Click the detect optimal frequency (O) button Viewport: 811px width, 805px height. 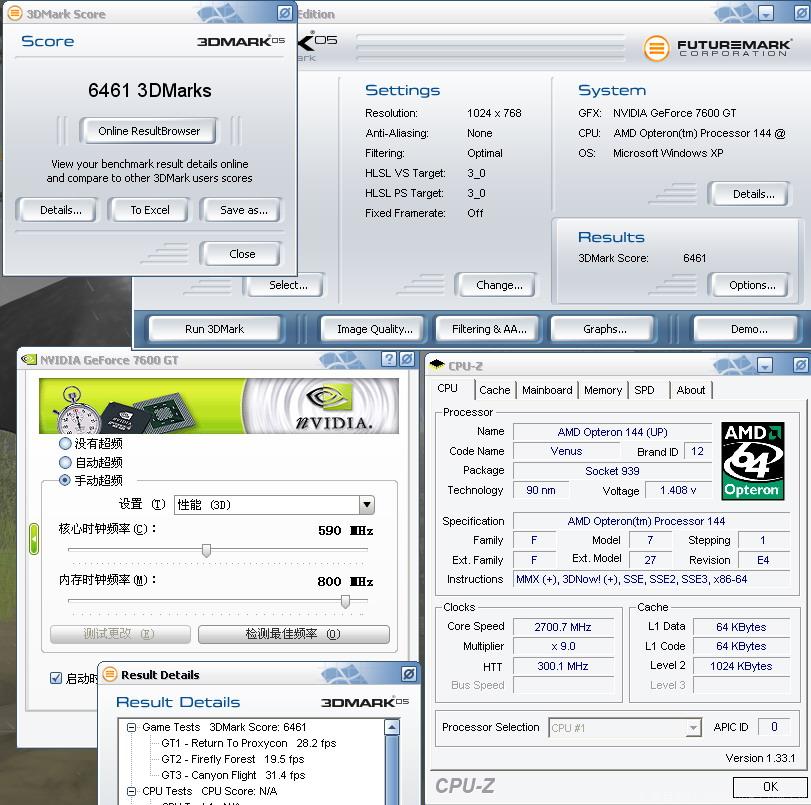(293, 634)
